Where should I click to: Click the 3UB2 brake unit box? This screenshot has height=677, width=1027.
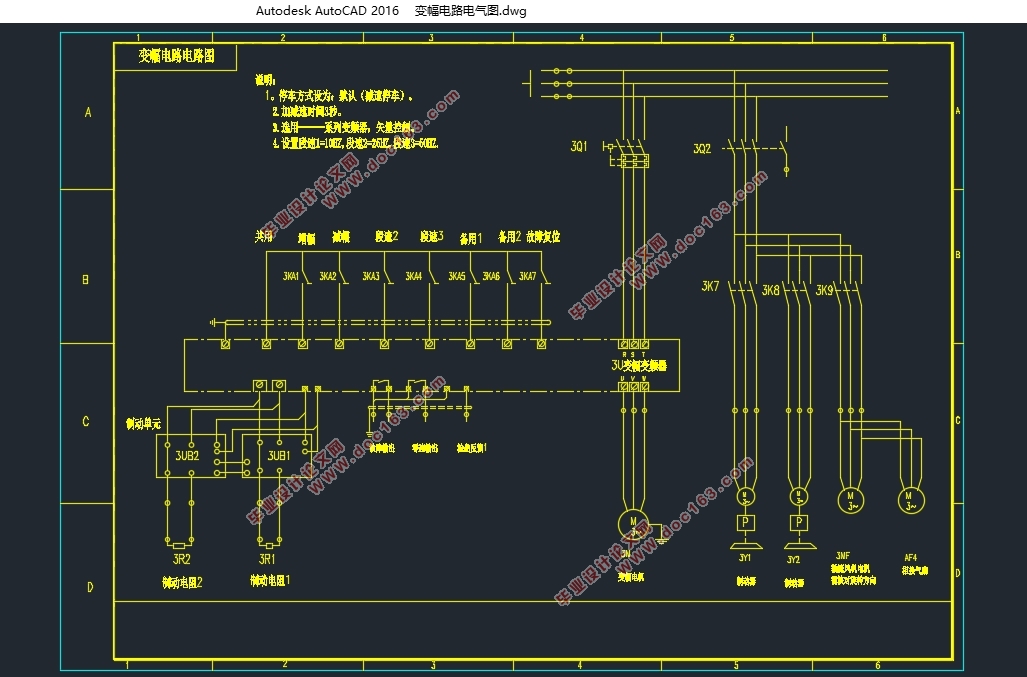pos(191,456)
